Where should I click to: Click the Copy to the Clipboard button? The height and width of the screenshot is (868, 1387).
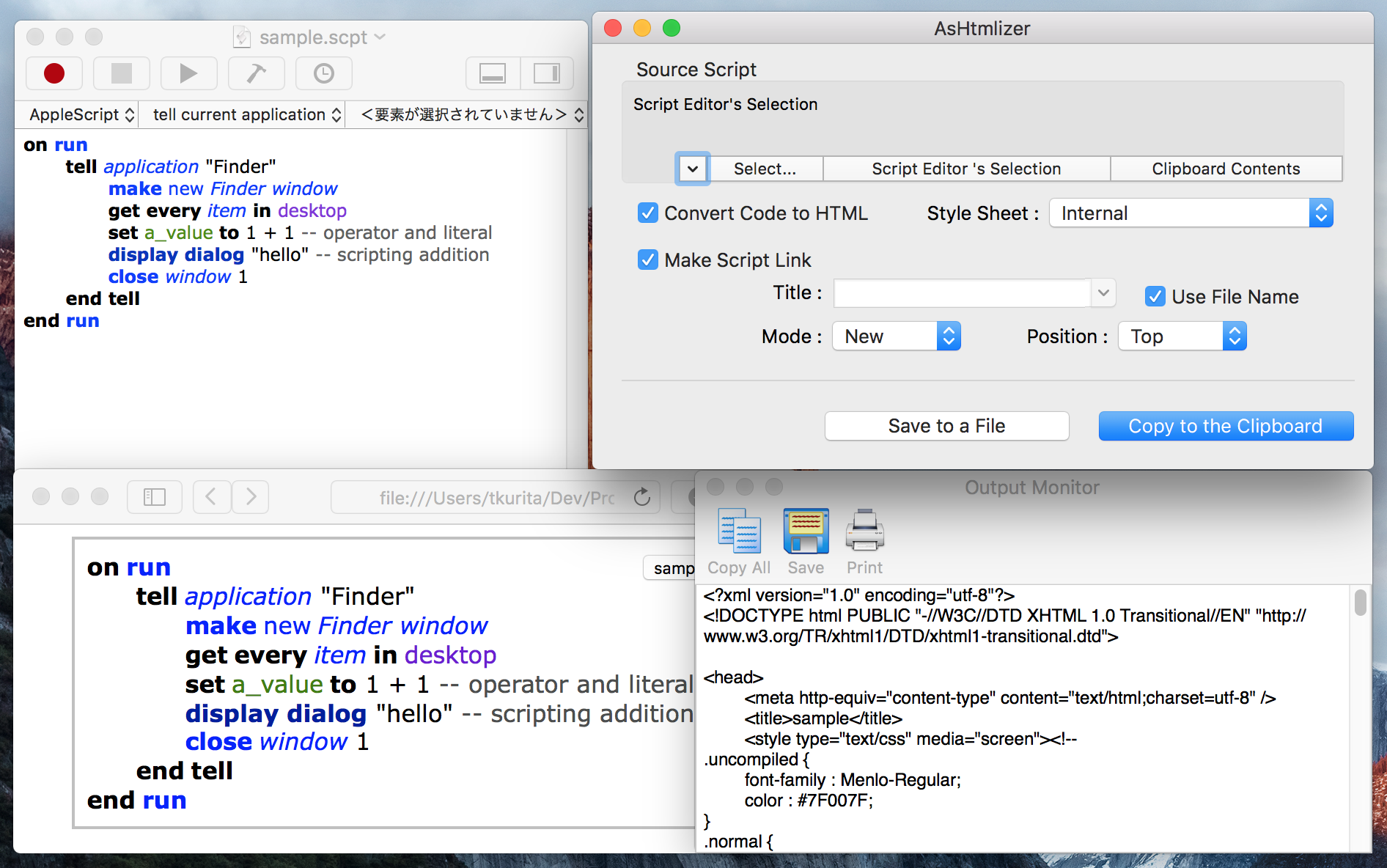1226,426
